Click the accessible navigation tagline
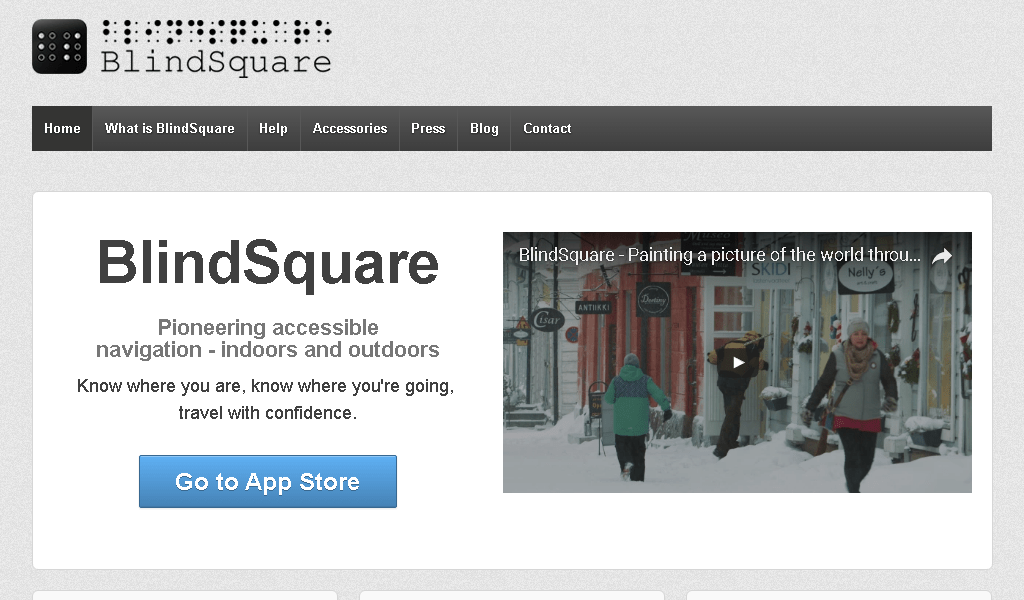Image resolution: width=1024 pixels, height=600 pixels. click(x=267, y=338)
